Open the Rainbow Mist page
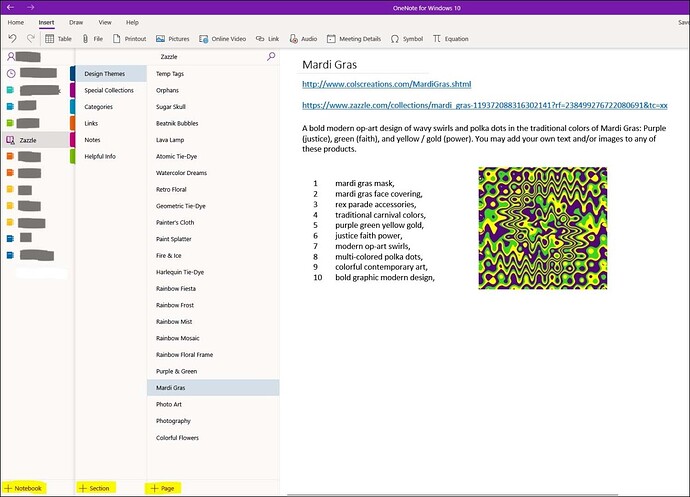Viewport: 690px width, 497px height. (213, 321)
